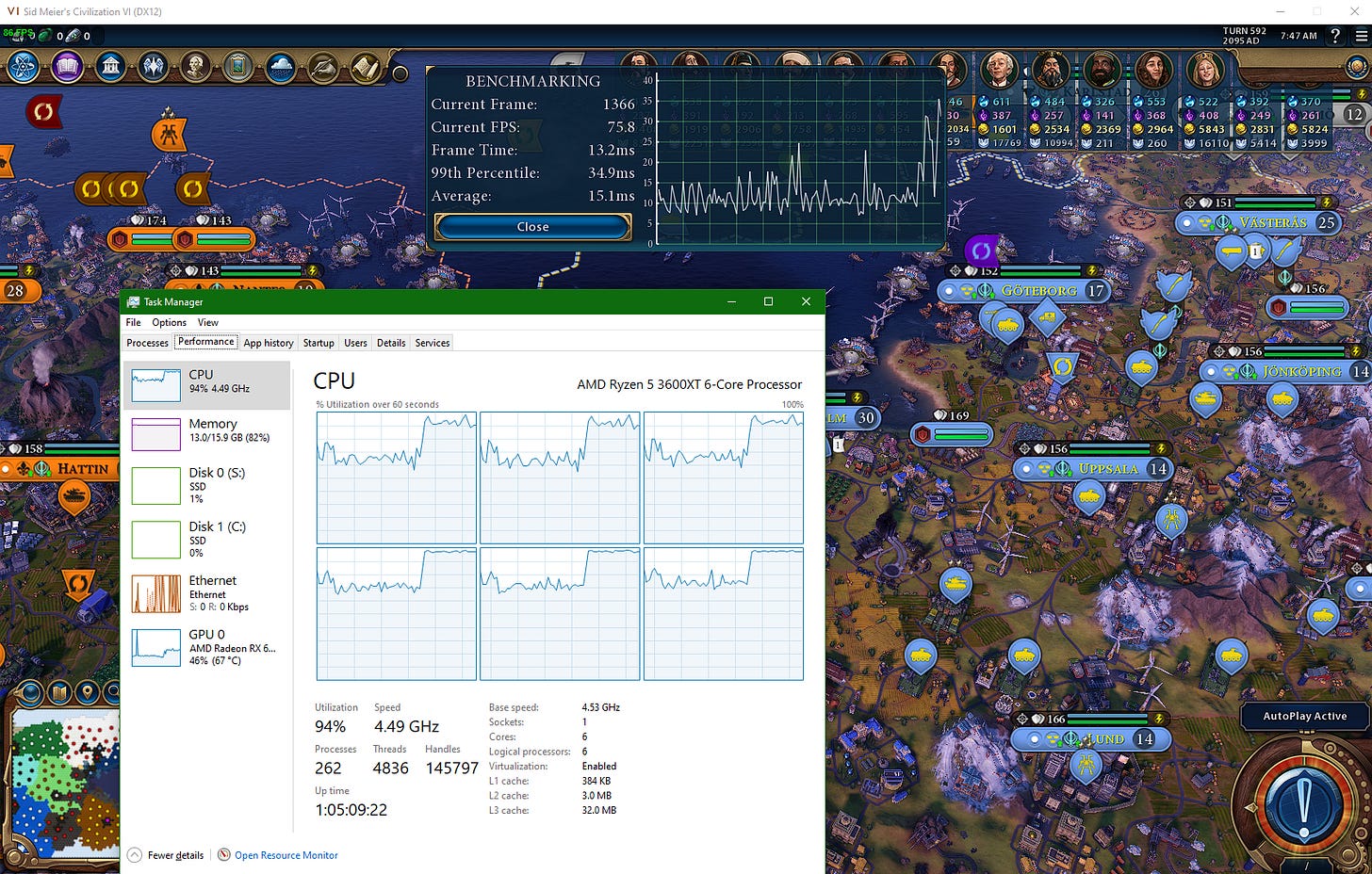The height and width of the screenshot is (874, 1372).
Task: Switch to the Processes tab
Action: point(148,343)
